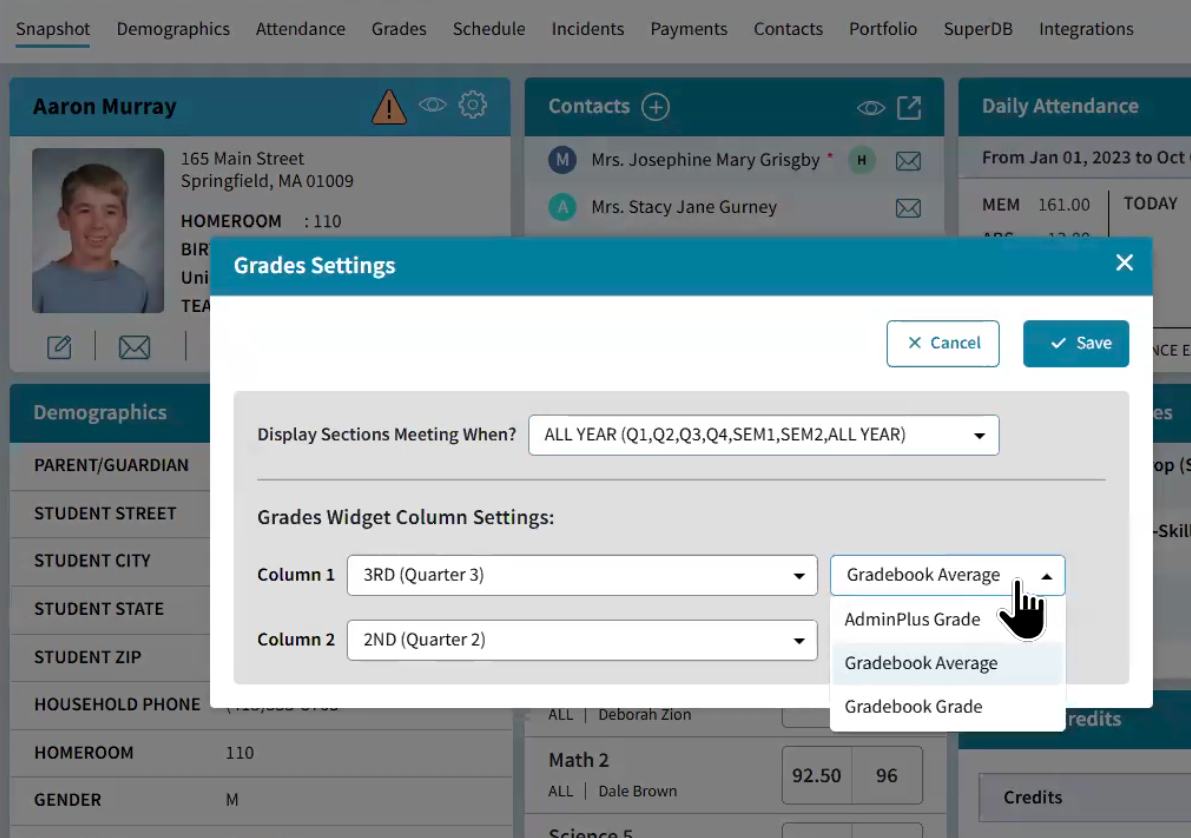Pop out the Contacts widget to a new window
The height and width of the screenshot is (838, 1191).
(x=908, y=106)
